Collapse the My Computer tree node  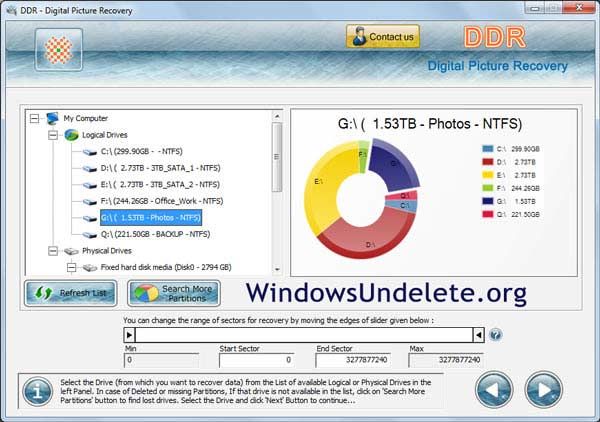[x=34, y=118]
